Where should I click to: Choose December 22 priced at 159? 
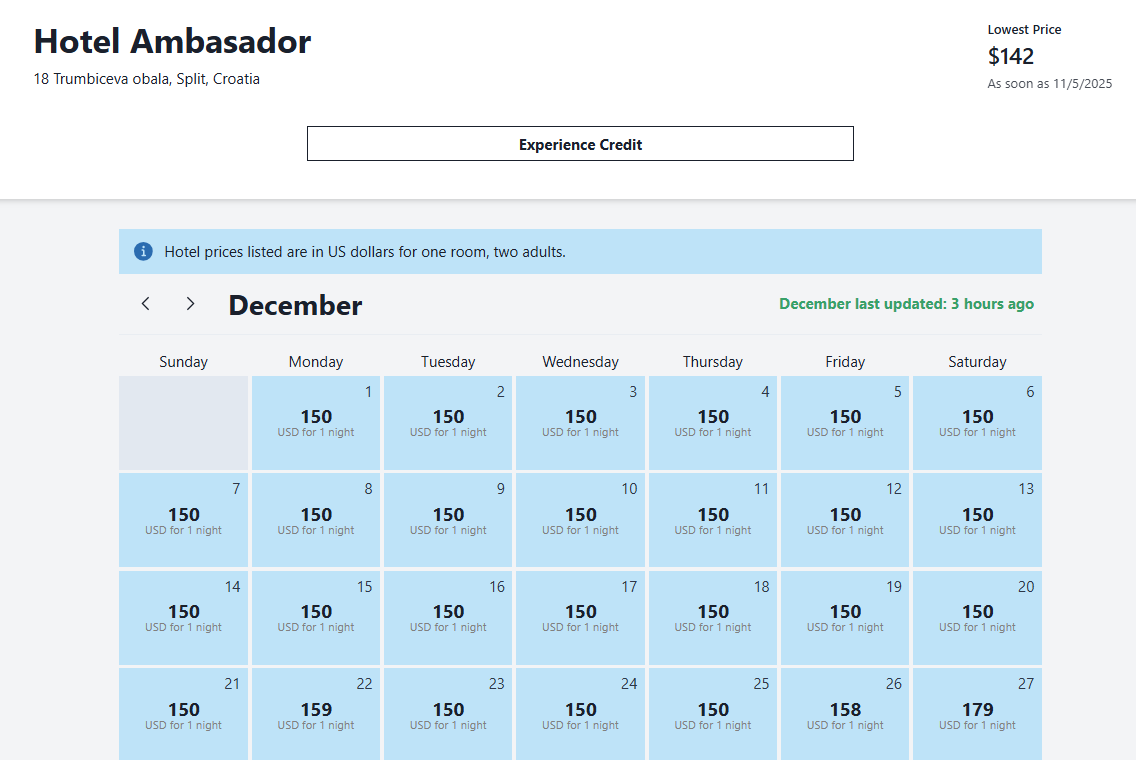pyautogui.click(x=316, y=714)
